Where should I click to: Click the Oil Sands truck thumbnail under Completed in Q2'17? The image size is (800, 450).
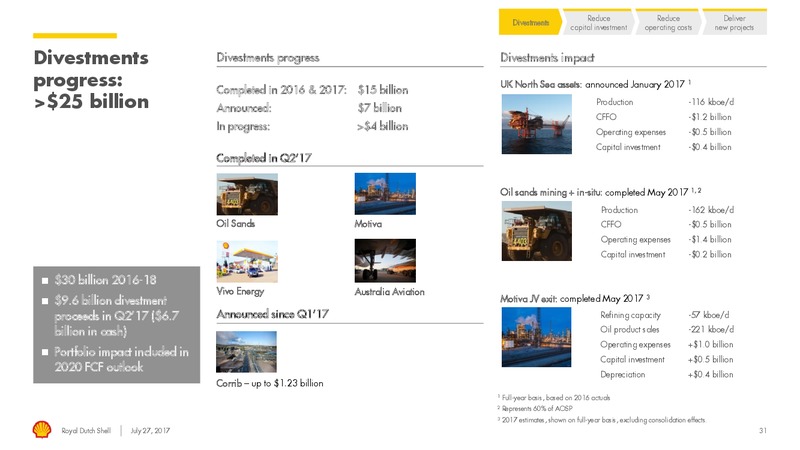[247, 194]
